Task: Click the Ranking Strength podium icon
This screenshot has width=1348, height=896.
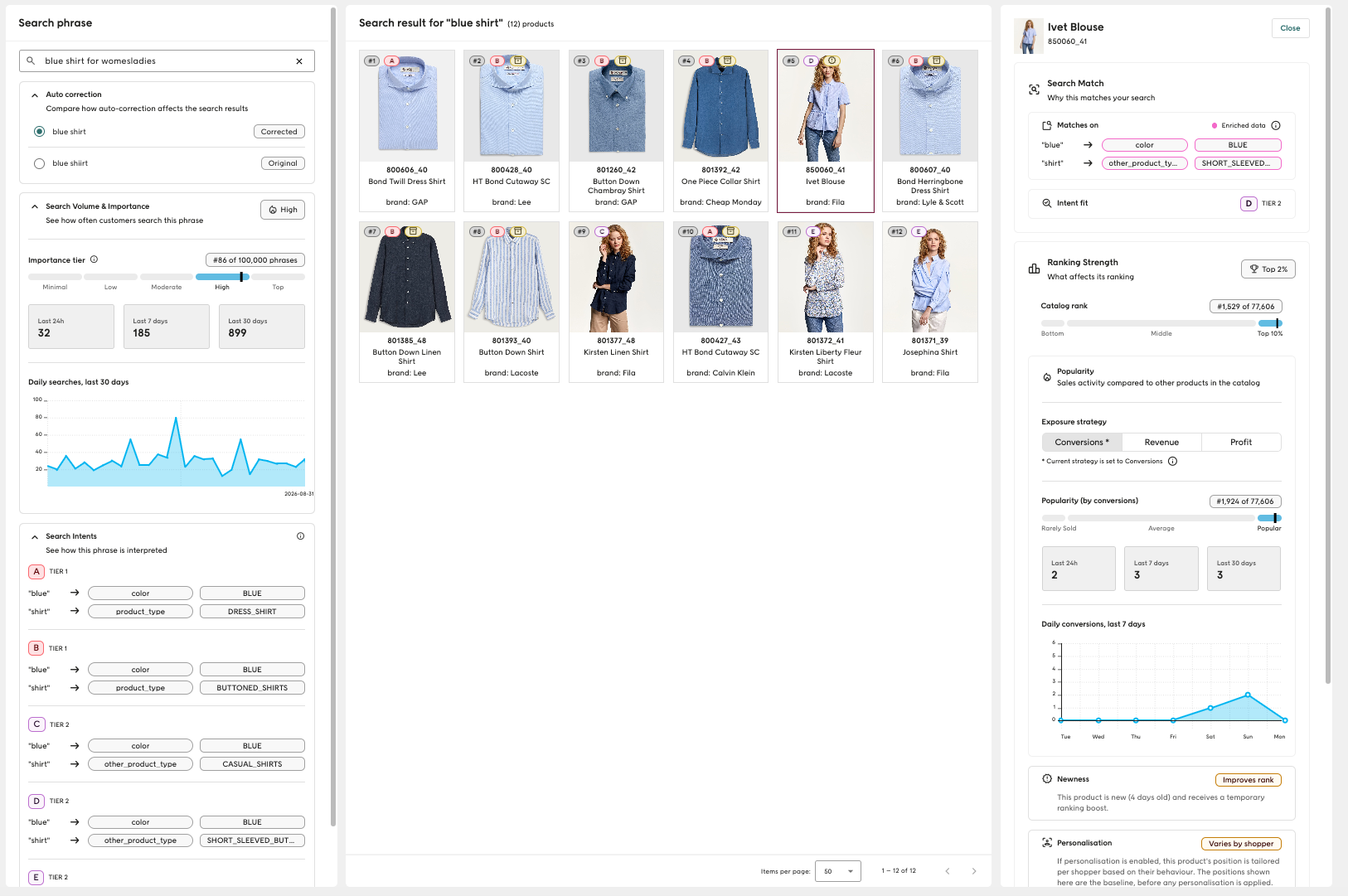Action: 1034,269
